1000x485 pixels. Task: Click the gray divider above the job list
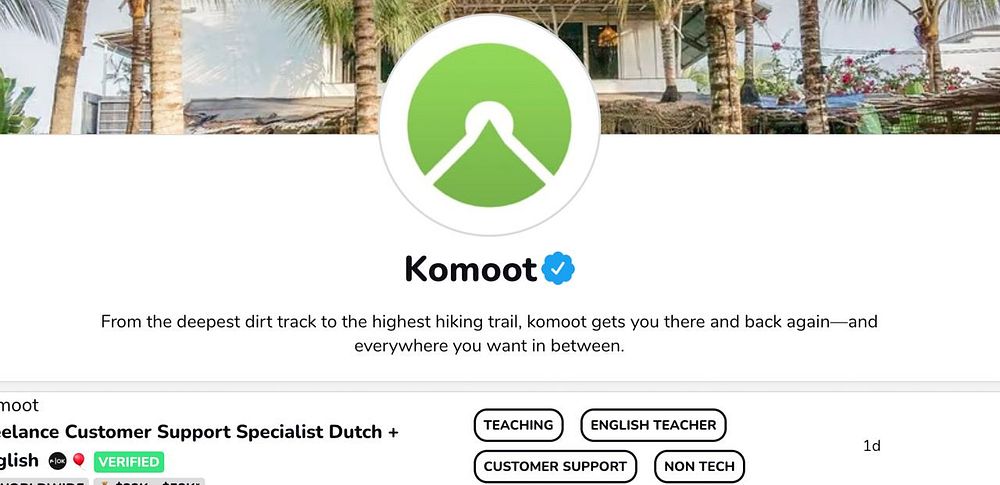point(500,387)
